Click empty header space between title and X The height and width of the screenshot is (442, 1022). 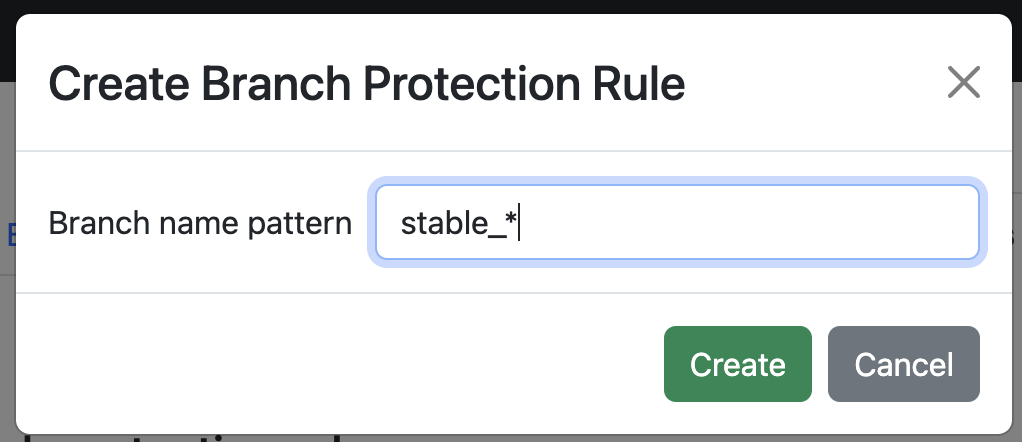point(810,83)
